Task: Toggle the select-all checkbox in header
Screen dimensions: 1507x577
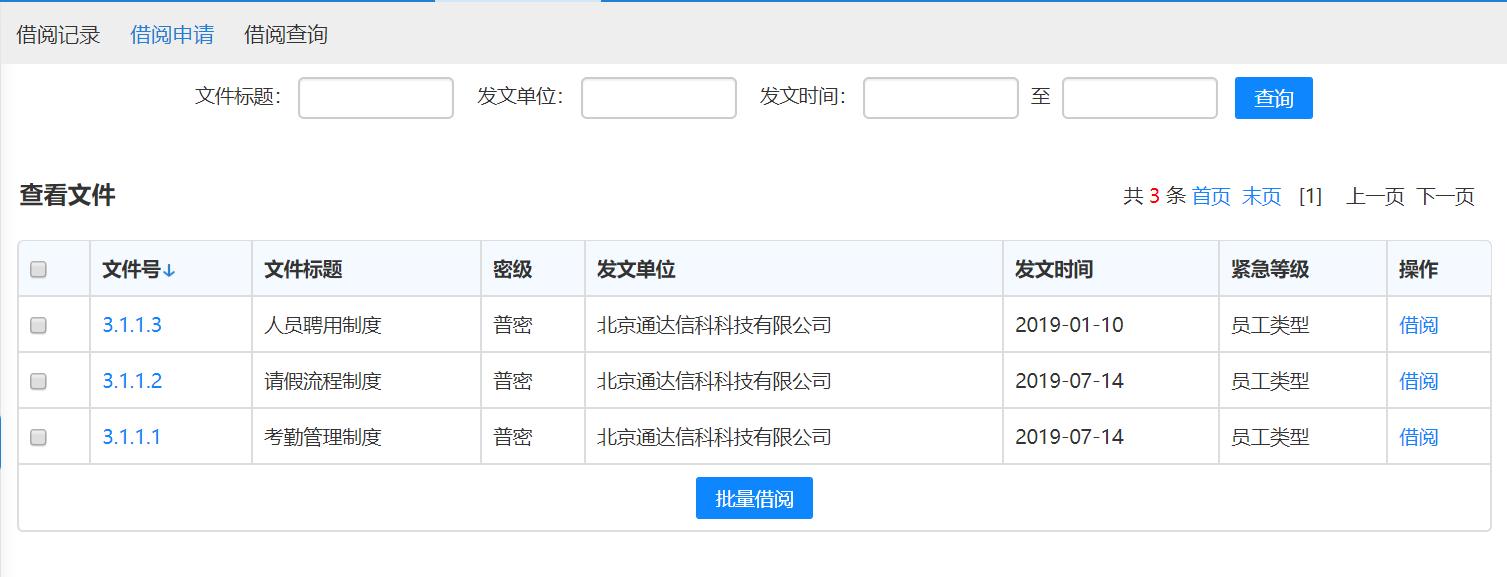Action: click(x=38, y=269)
